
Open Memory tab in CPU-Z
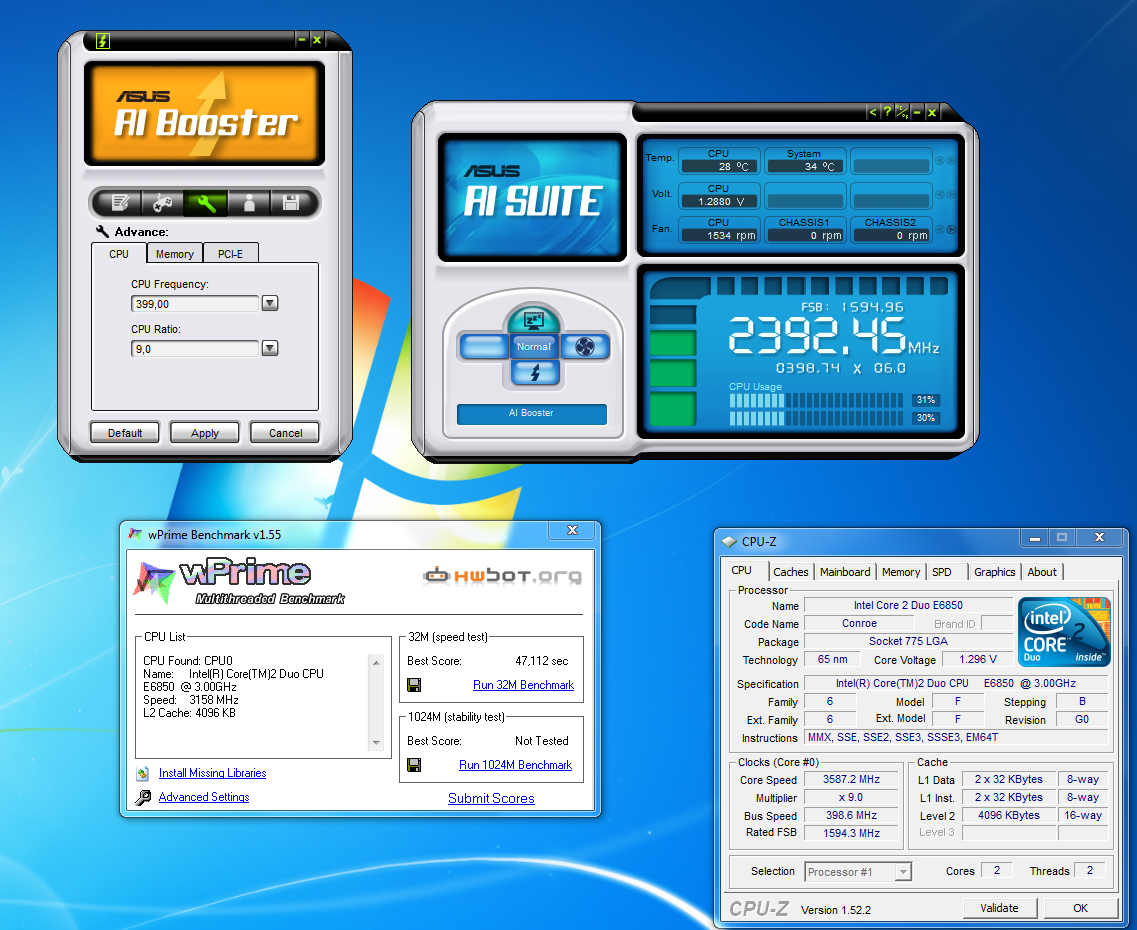click(x=901, y=572)
